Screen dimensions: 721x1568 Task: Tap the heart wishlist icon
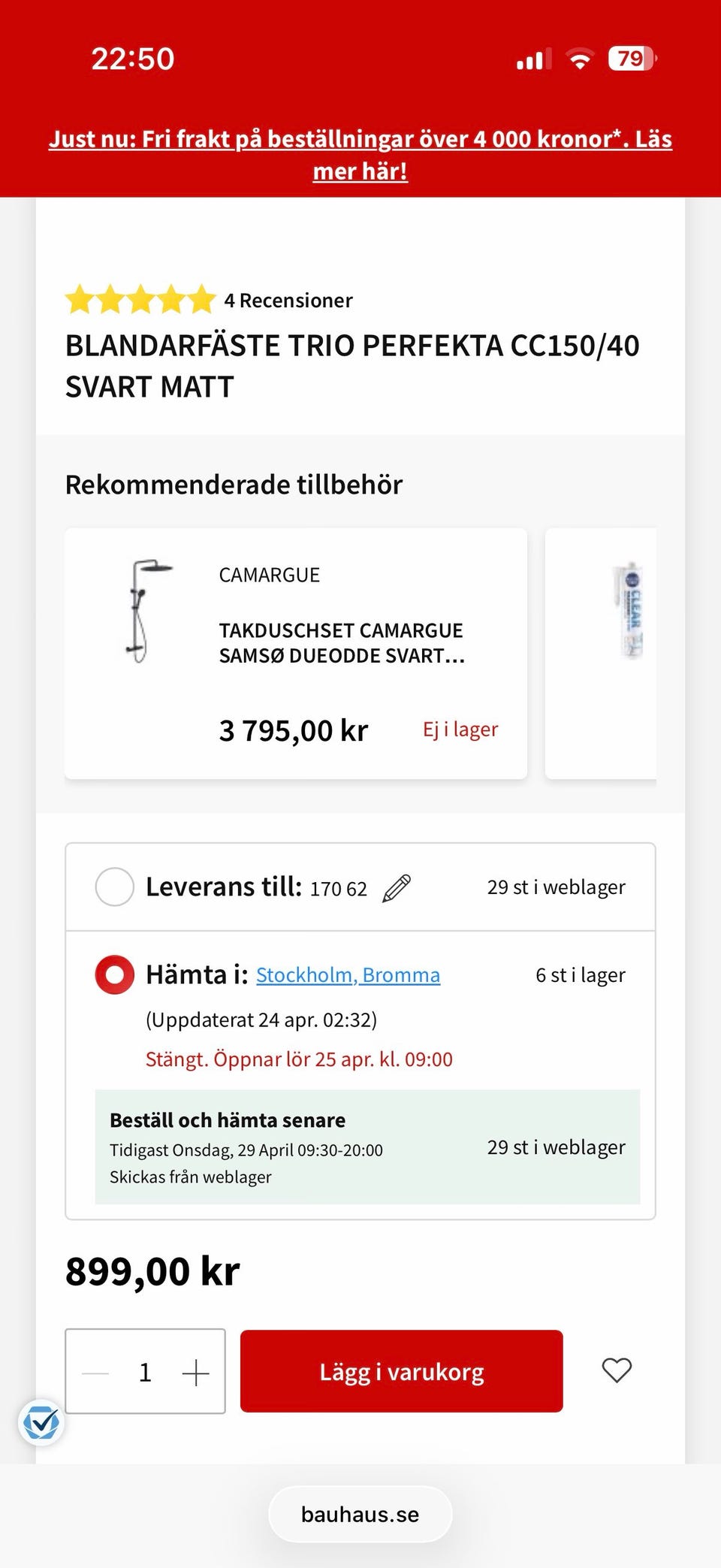click(x=617, y=1370)
